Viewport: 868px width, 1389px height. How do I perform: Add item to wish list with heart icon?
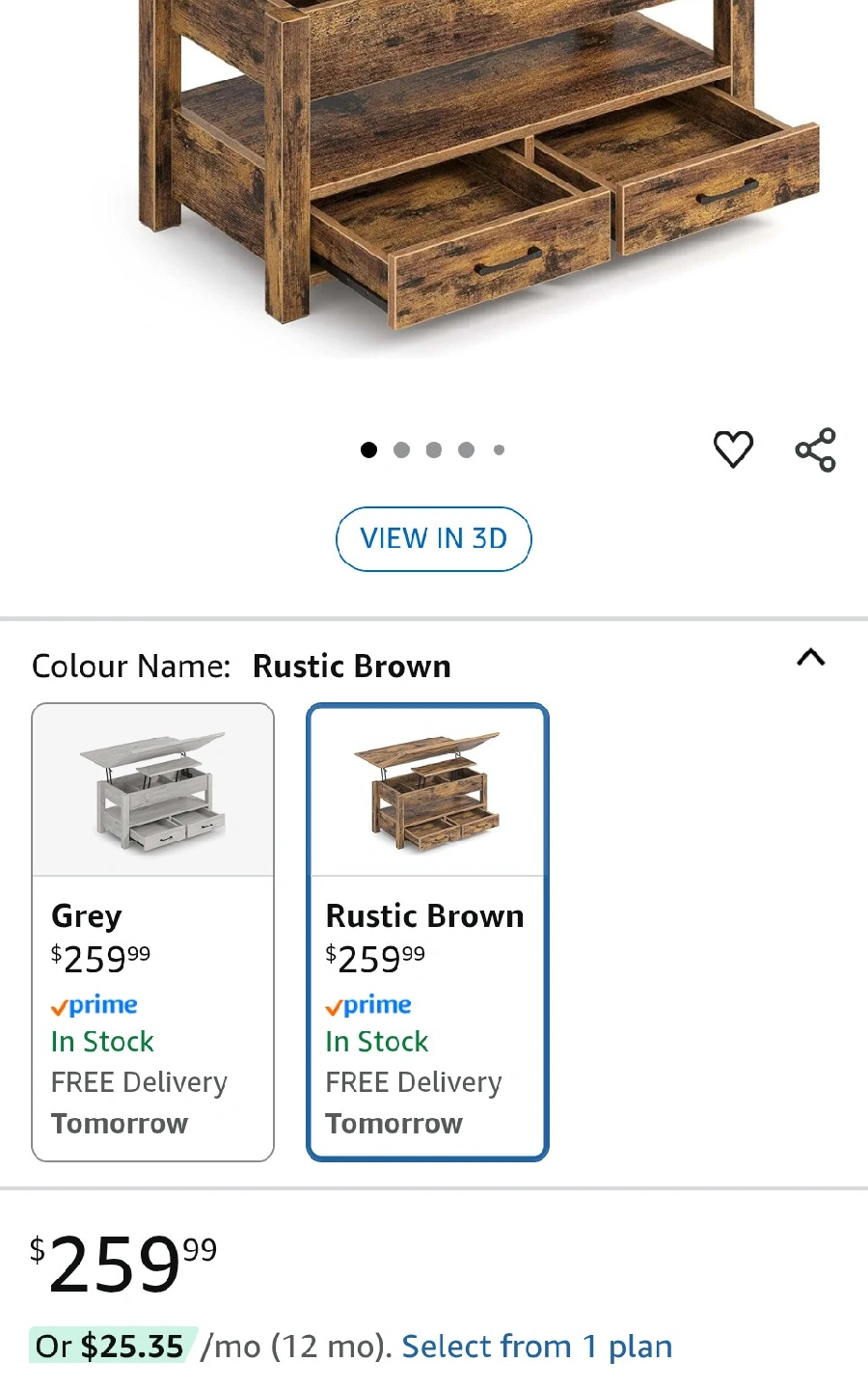pos(733,449)
